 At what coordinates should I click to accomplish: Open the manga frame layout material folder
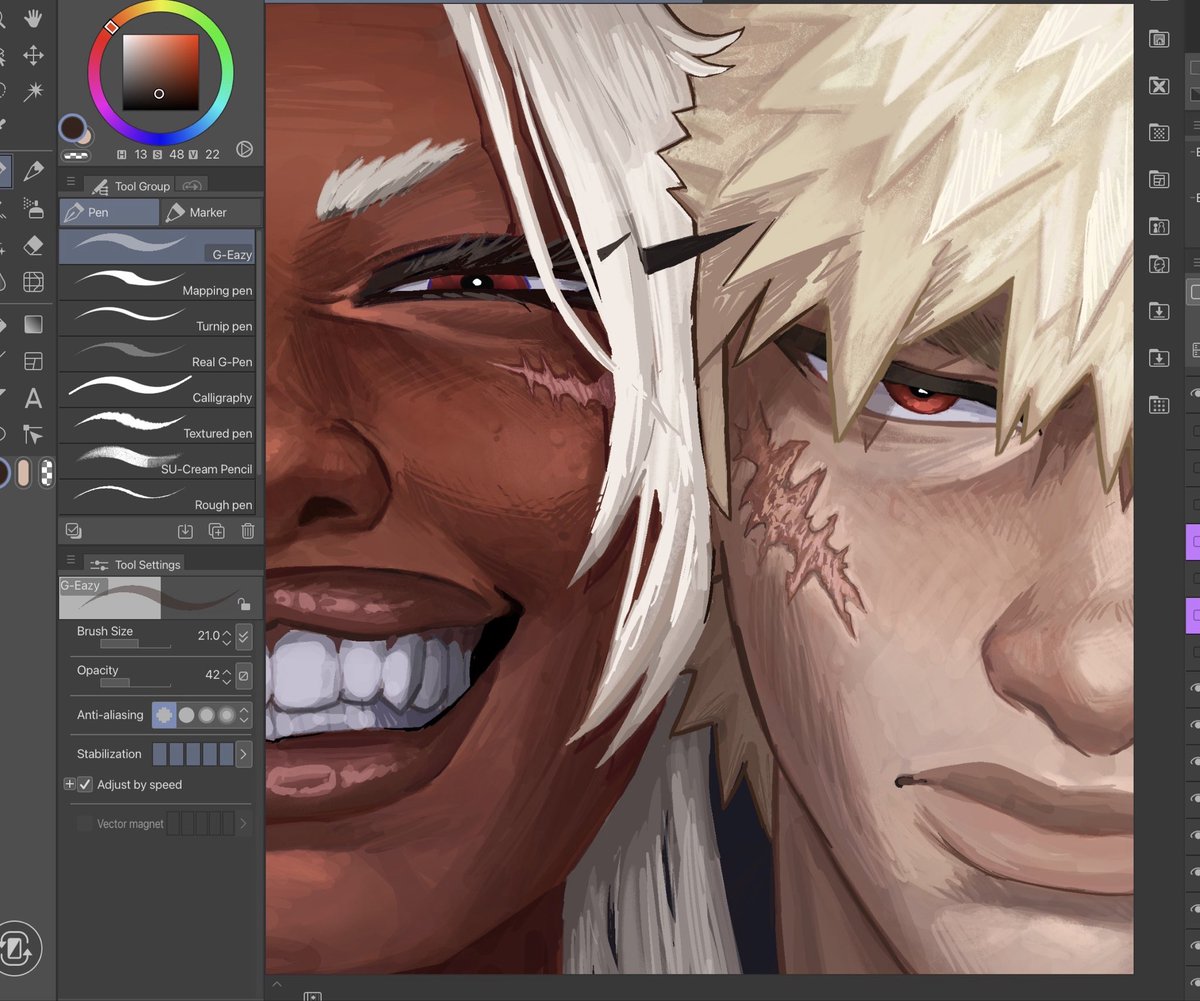point(1159,180)
